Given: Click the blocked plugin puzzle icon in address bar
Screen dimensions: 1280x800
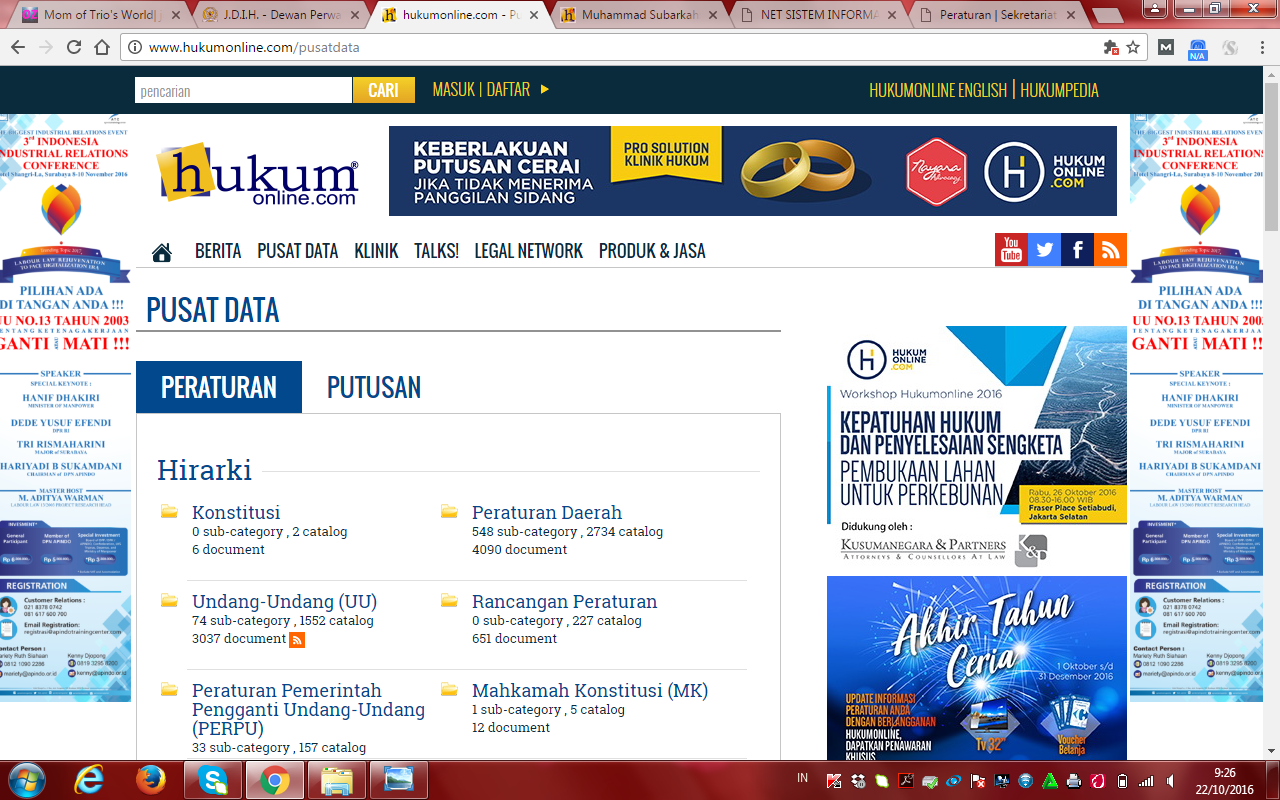Looking at the screenshot, I should (x=1111, y=47).
